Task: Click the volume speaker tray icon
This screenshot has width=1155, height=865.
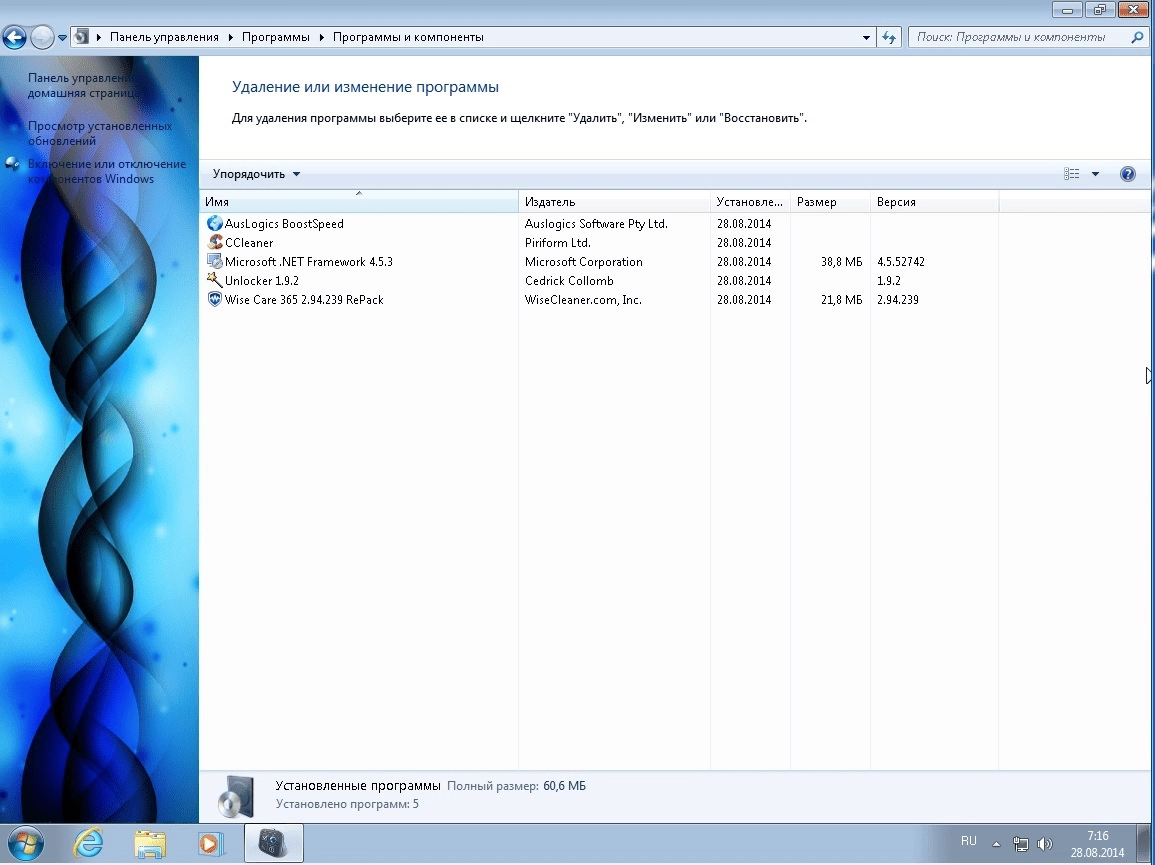Action: click(x=1045, y=844)
